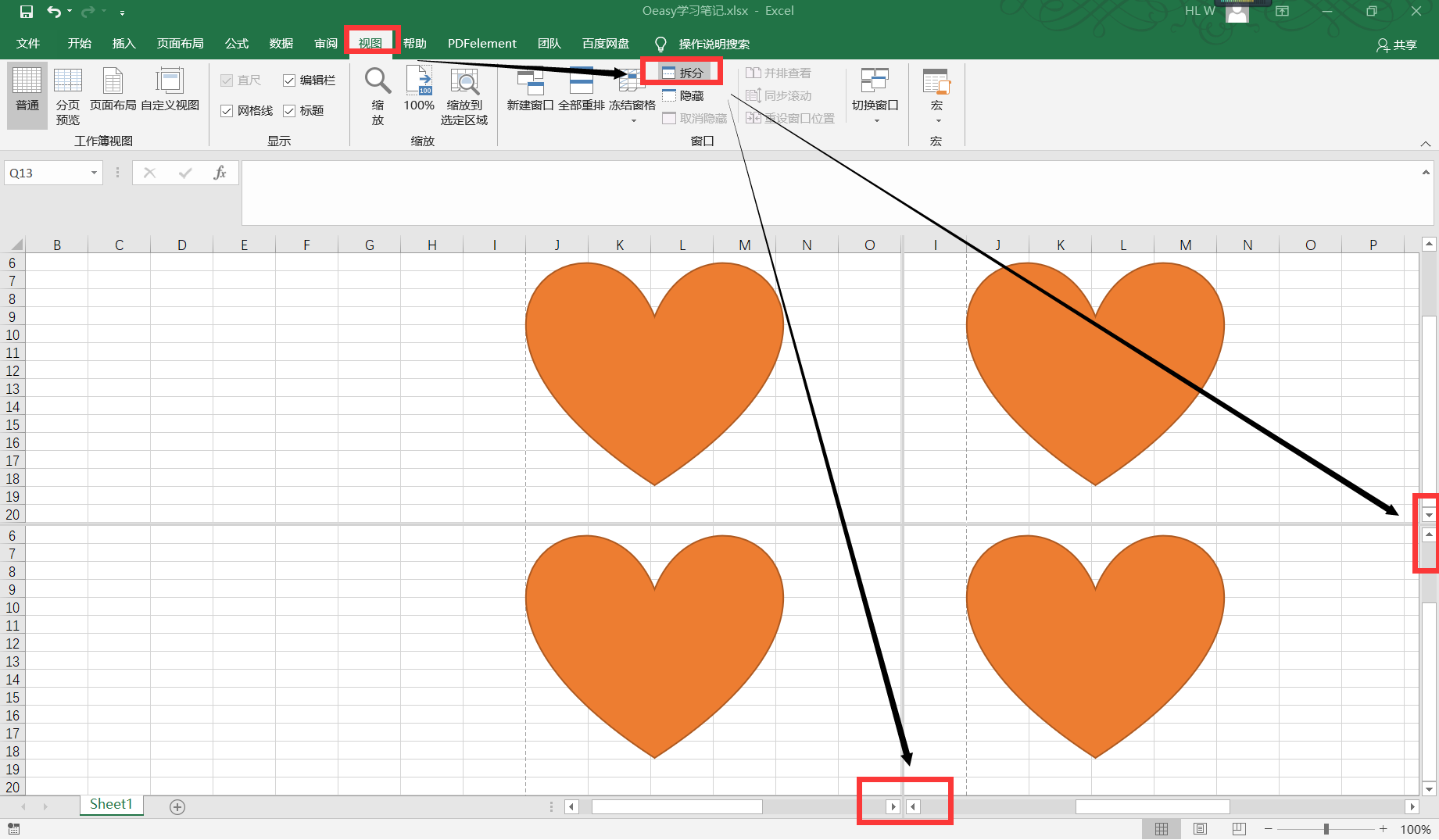1439x840 pixels.
Task: Select the Sheet1 tab
Action: coord(111,805)
